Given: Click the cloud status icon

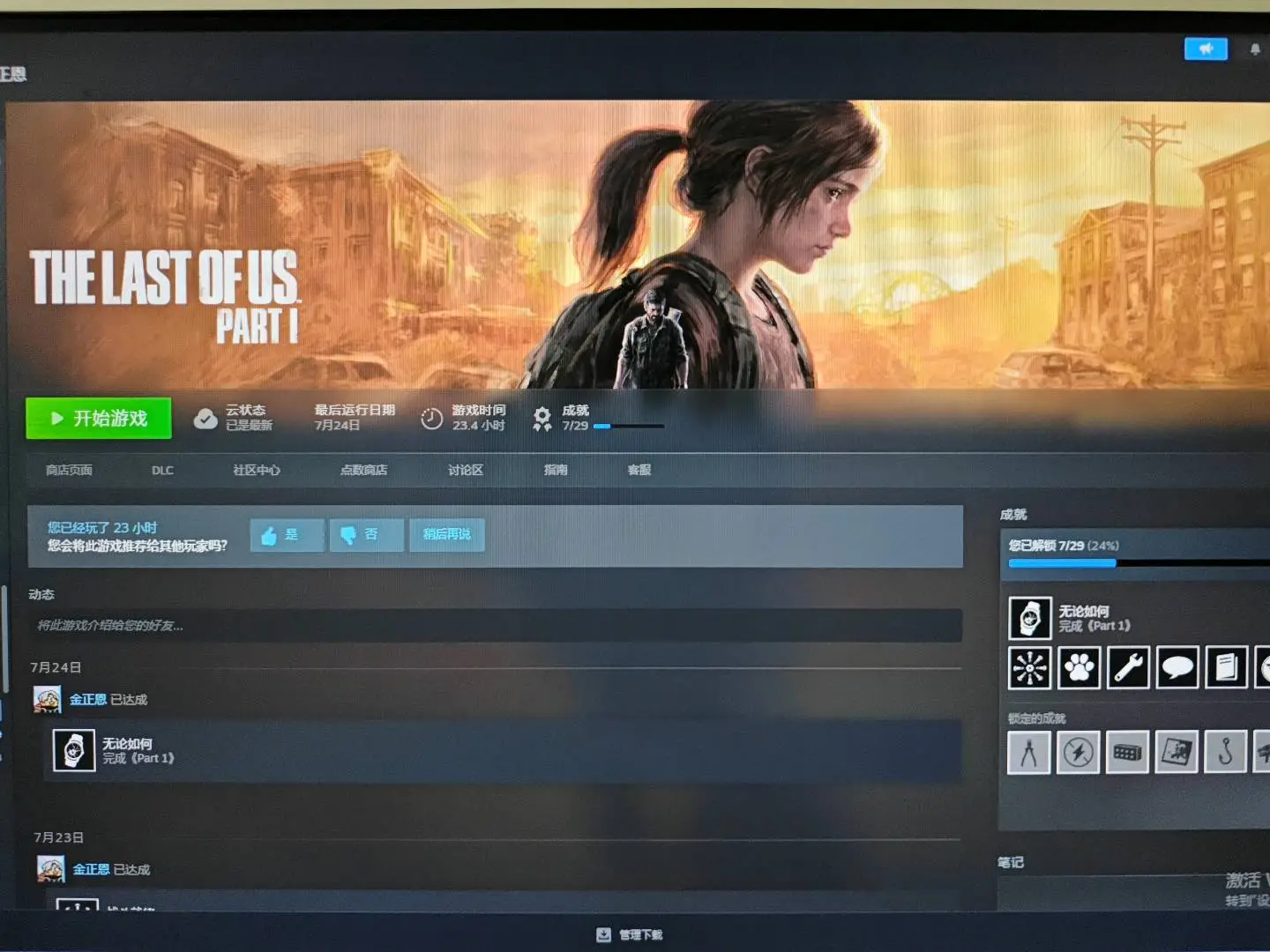Looking at the screenshot, I should pyautogui.click(x=205, y=419).
